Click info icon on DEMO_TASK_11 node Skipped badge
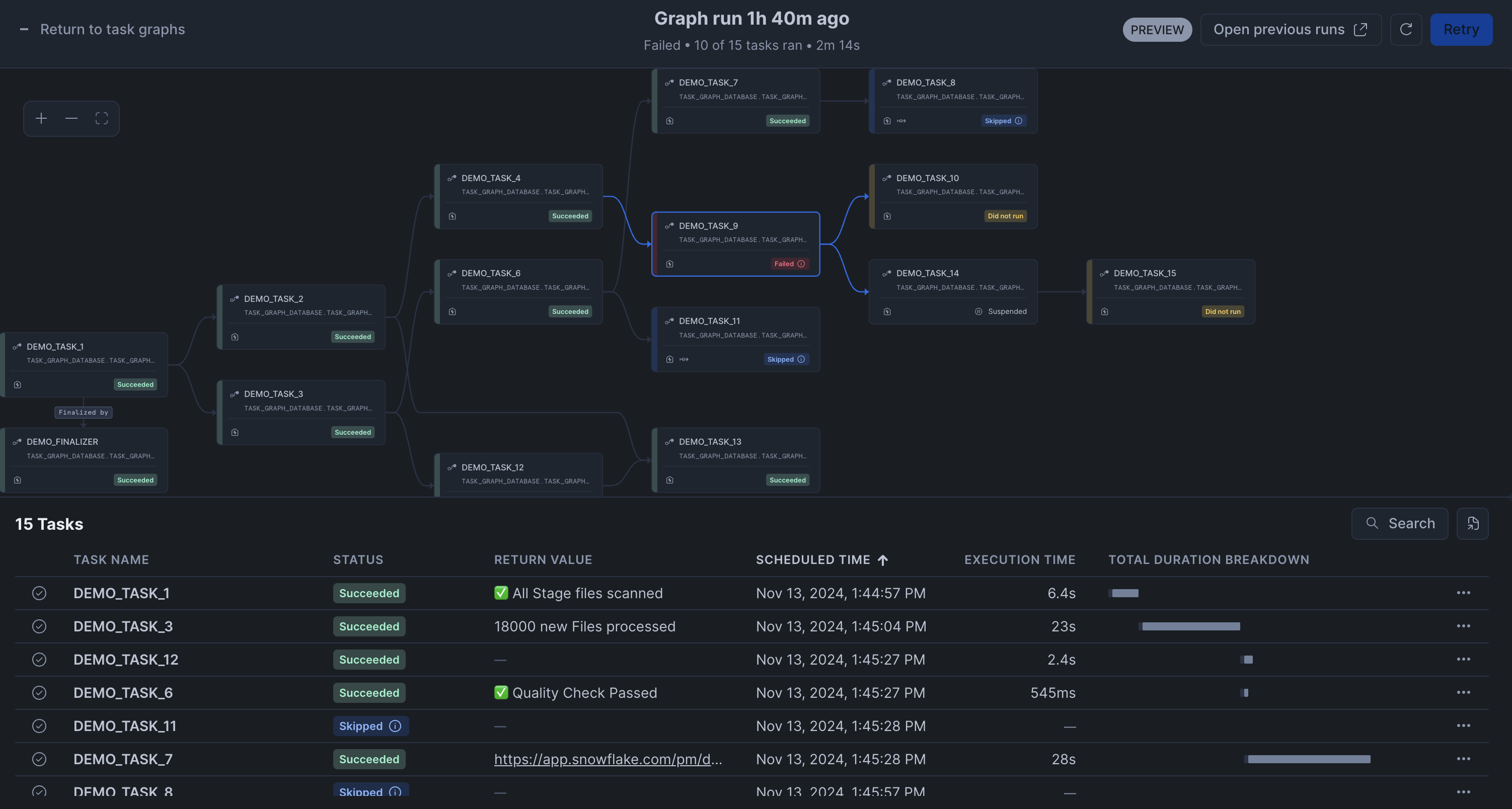1512x809 pixels. [x=801, y=359]
